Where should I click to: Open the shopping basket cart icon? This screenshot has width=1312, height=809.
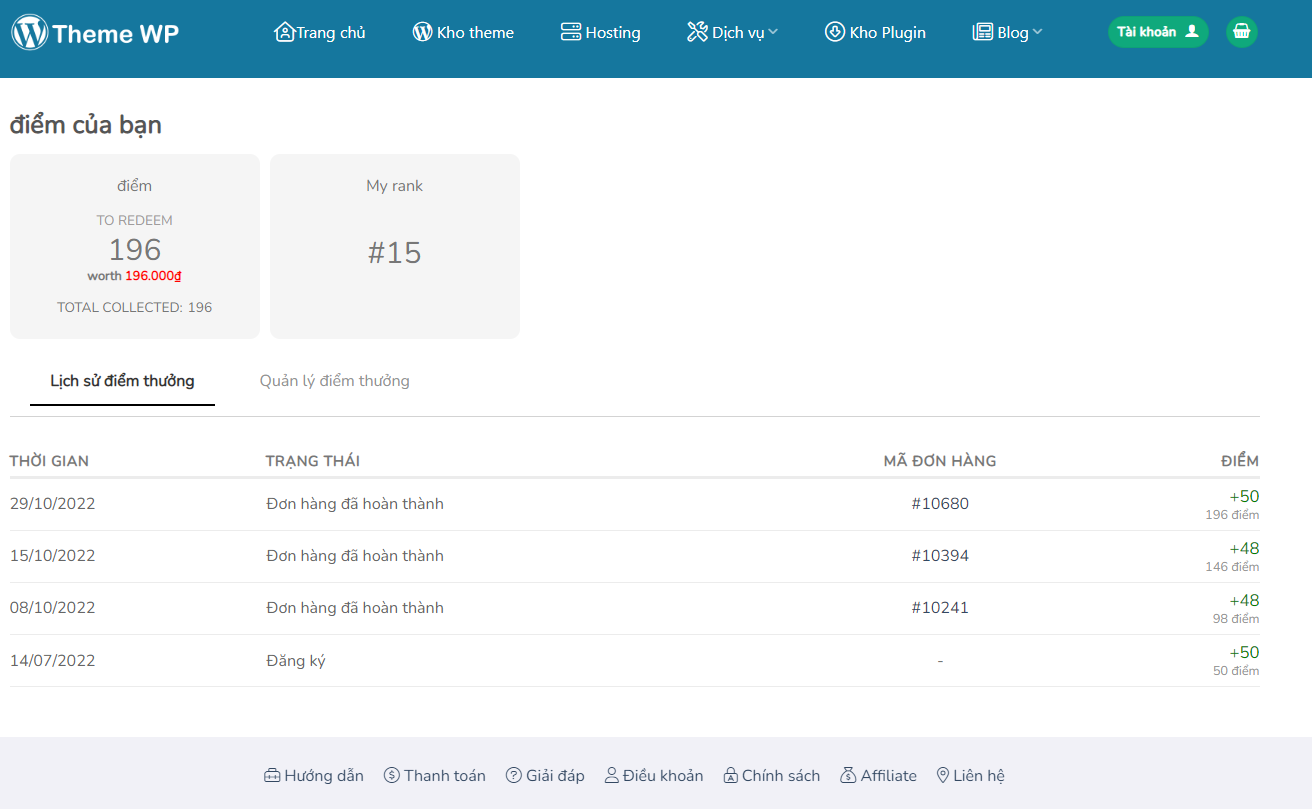point(1241,32)
